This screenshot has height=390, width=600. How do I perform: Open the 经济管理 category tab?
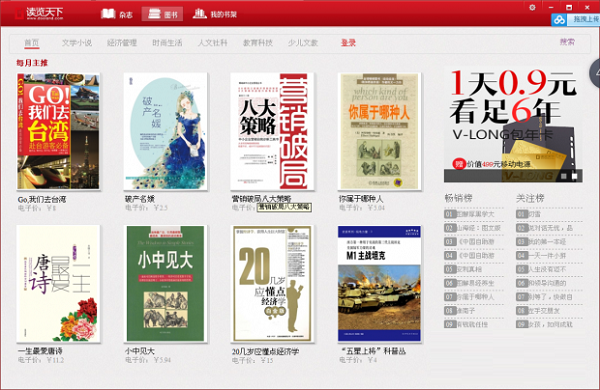point(122,42)
